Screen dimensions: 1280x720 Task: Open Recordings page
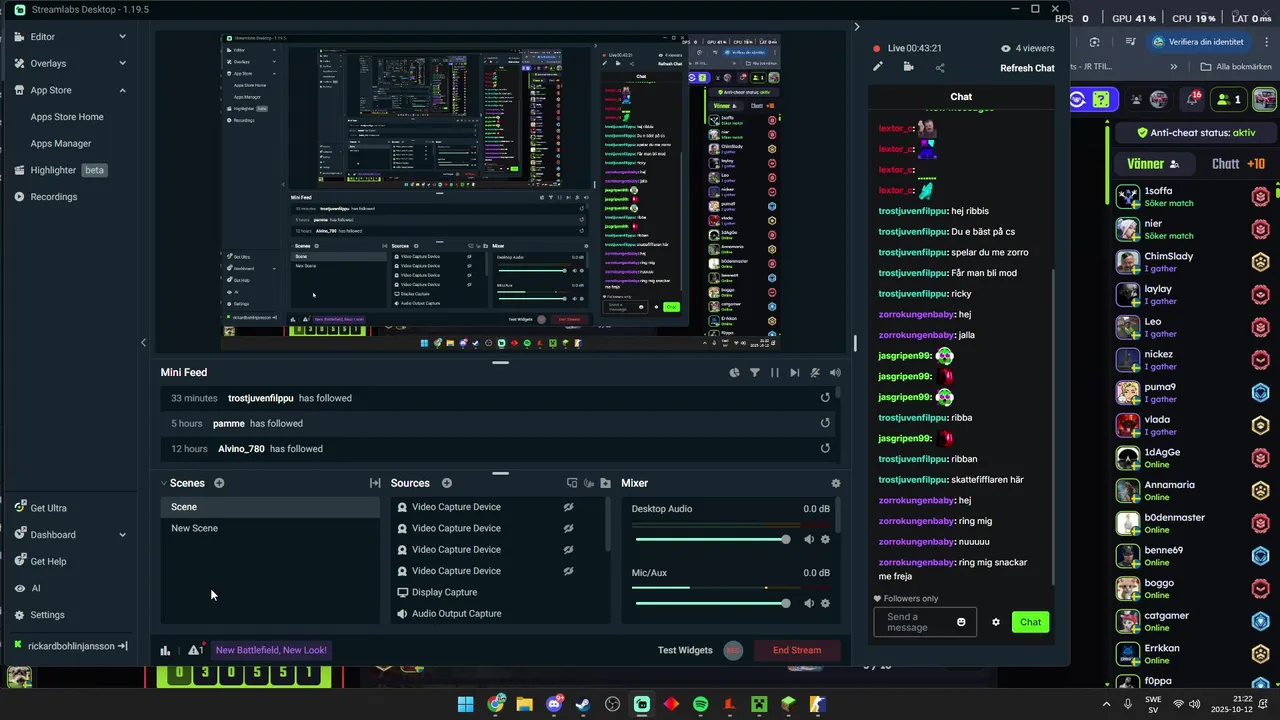pyautogui.click(x=54, y=197)
